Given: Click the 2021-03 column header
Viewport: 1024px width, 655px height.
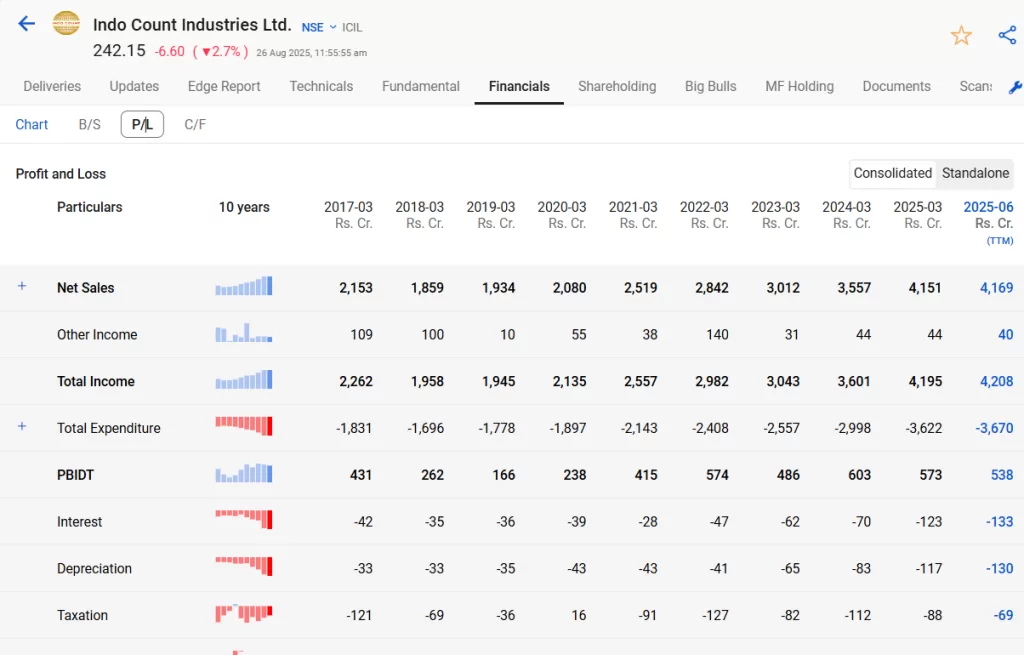Looking at the screenshot, I should [x=633, y=215].
